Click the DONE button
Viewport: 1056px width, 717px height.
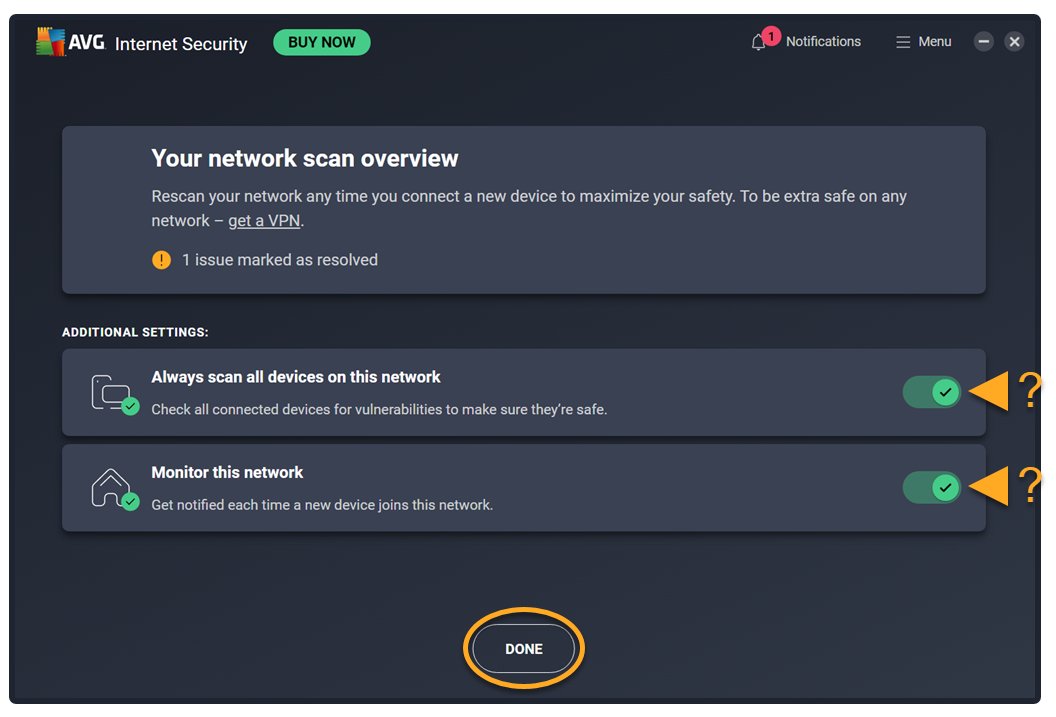[x=523, y=649]
